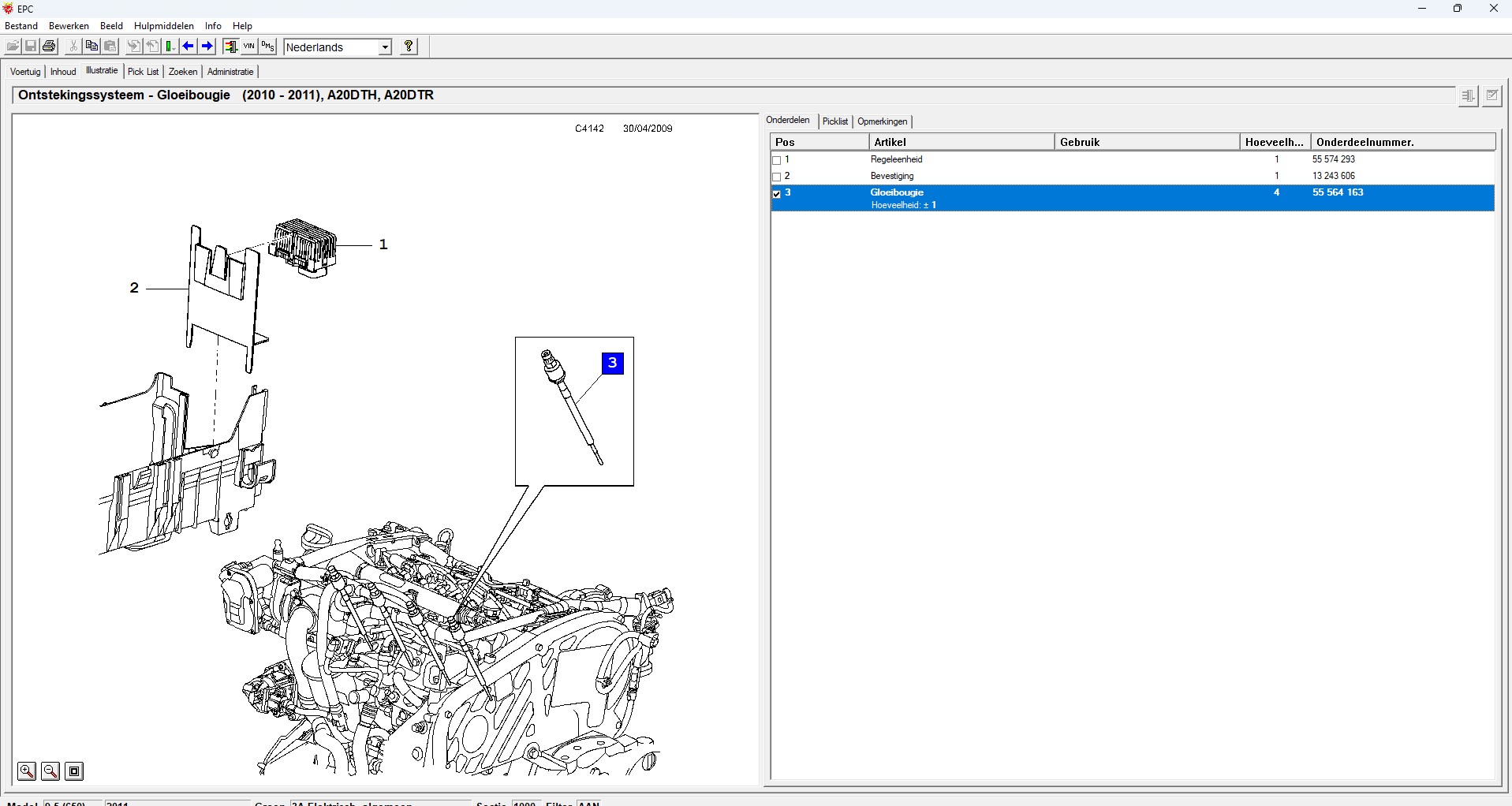1512x806 pixels.
Task: Click part number 55 574 293
Action: click(1334, 160)
